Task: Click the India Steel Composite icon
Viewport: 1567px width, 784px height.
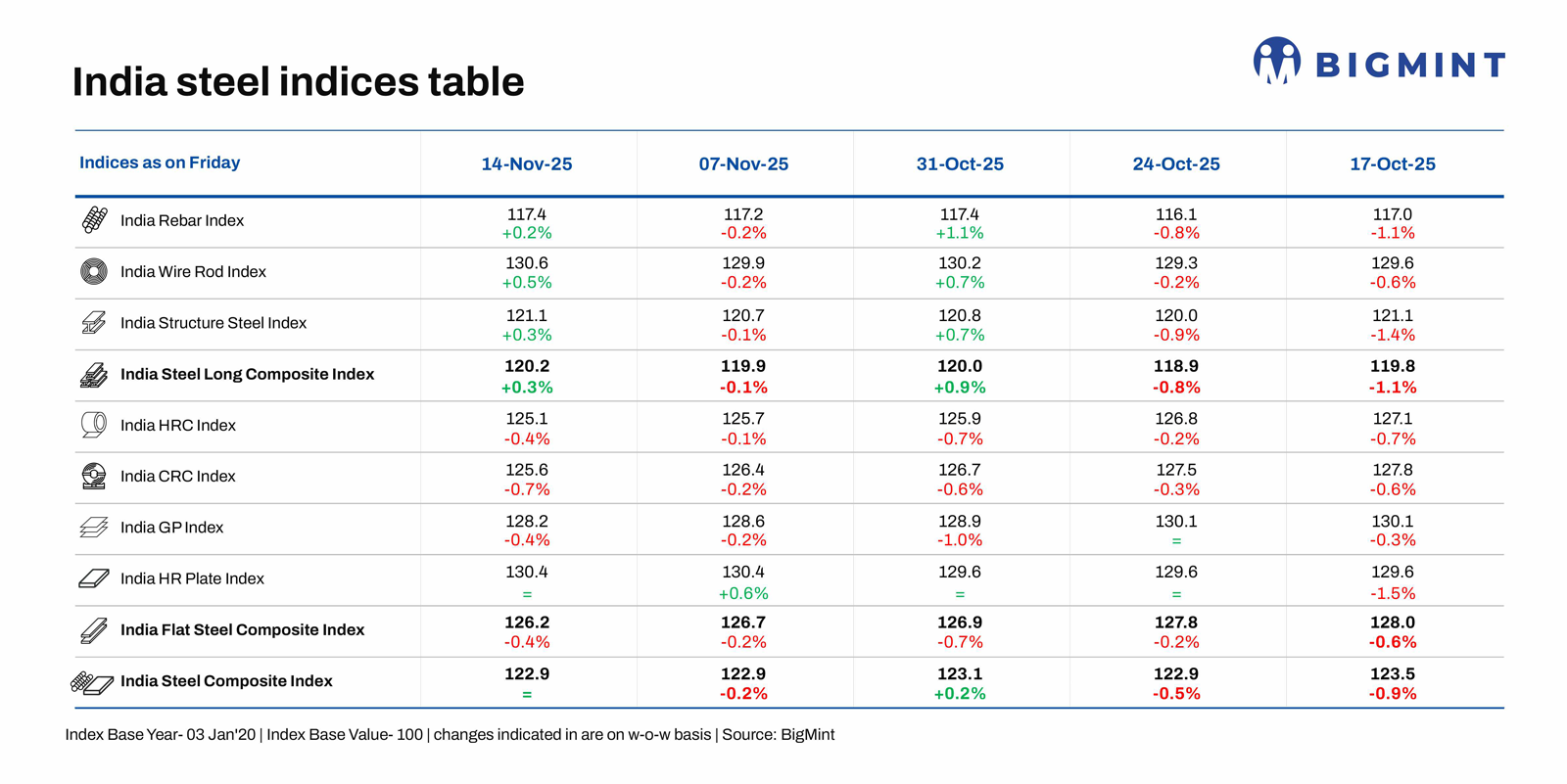Action: coord(92,682)
